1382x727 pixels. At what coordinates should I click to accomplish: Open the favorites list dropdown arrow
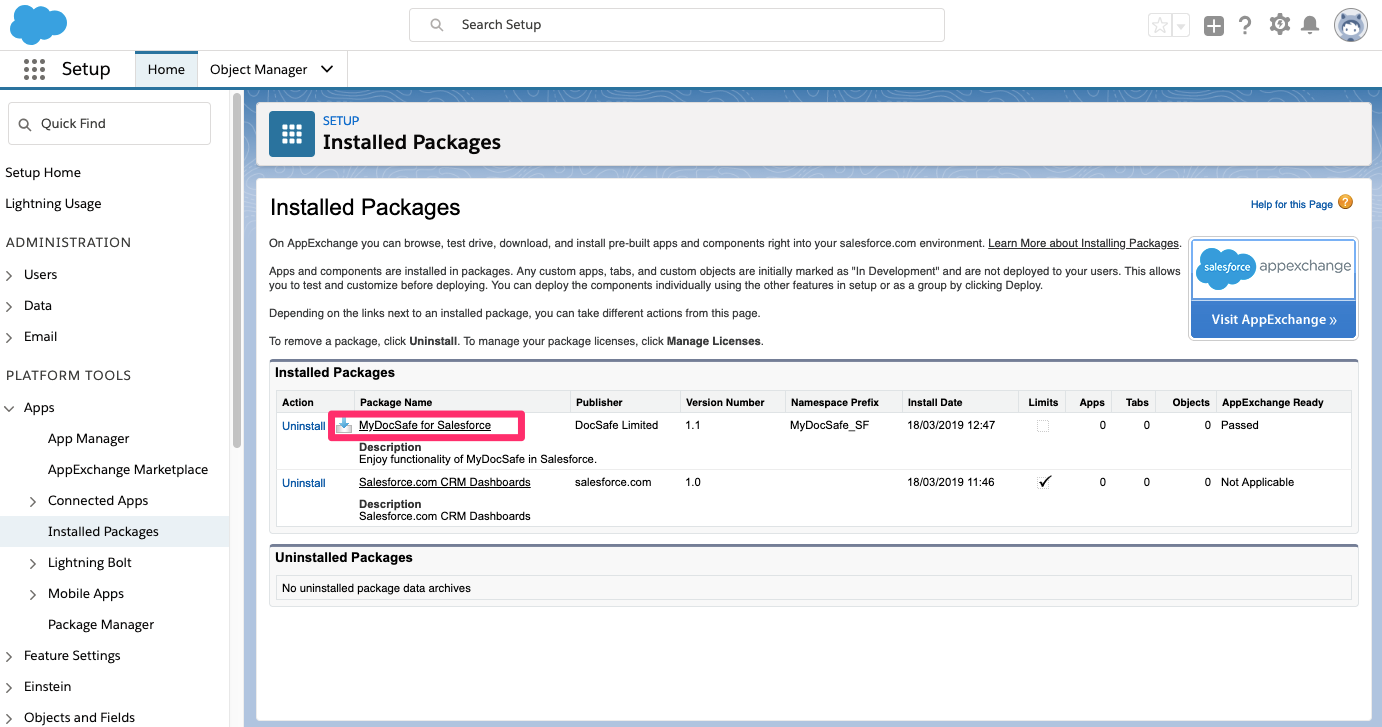click(1181, 26)
